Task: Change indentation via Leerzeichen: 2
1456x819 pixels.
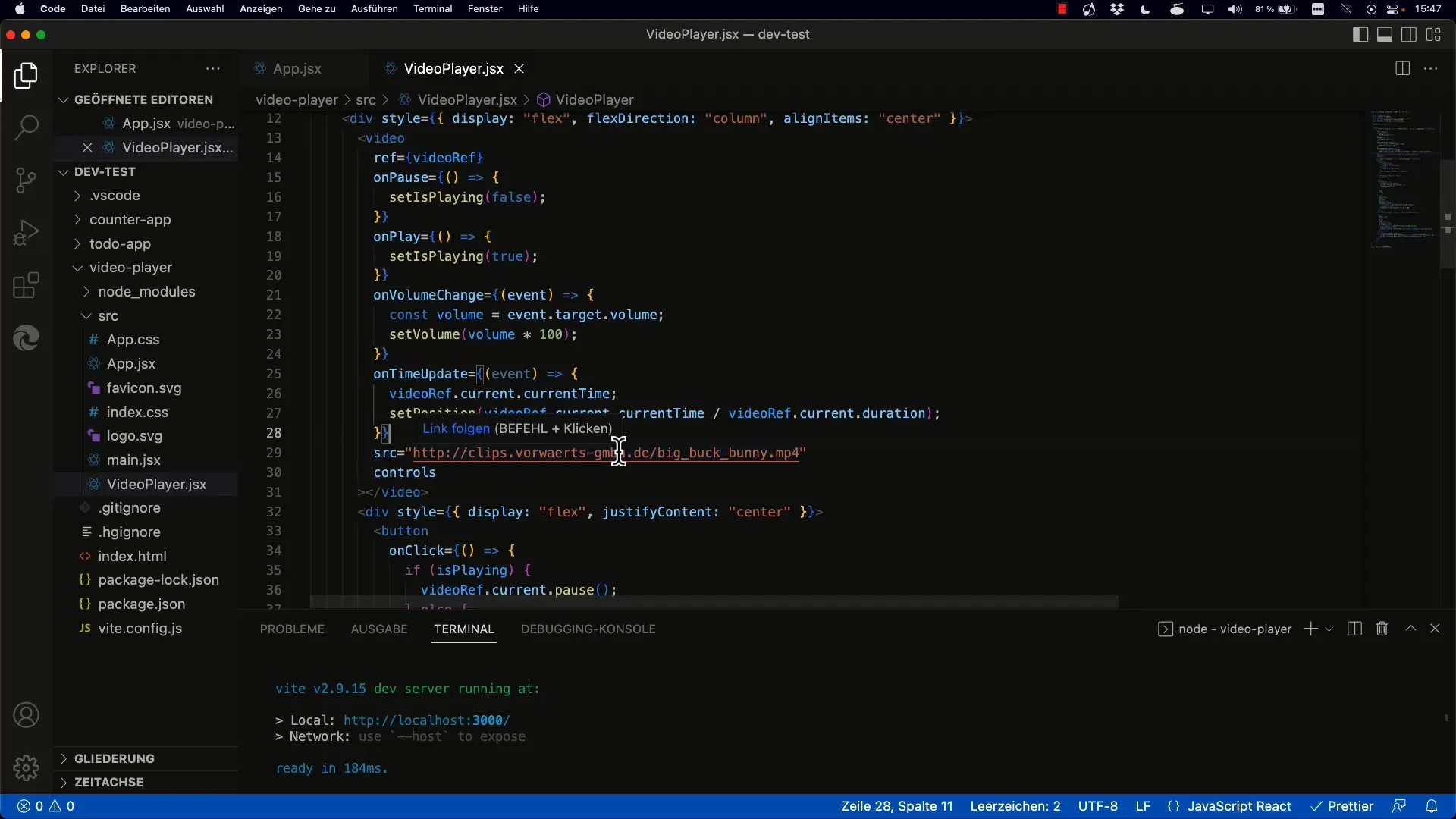Action: (x=1015, y=806)
